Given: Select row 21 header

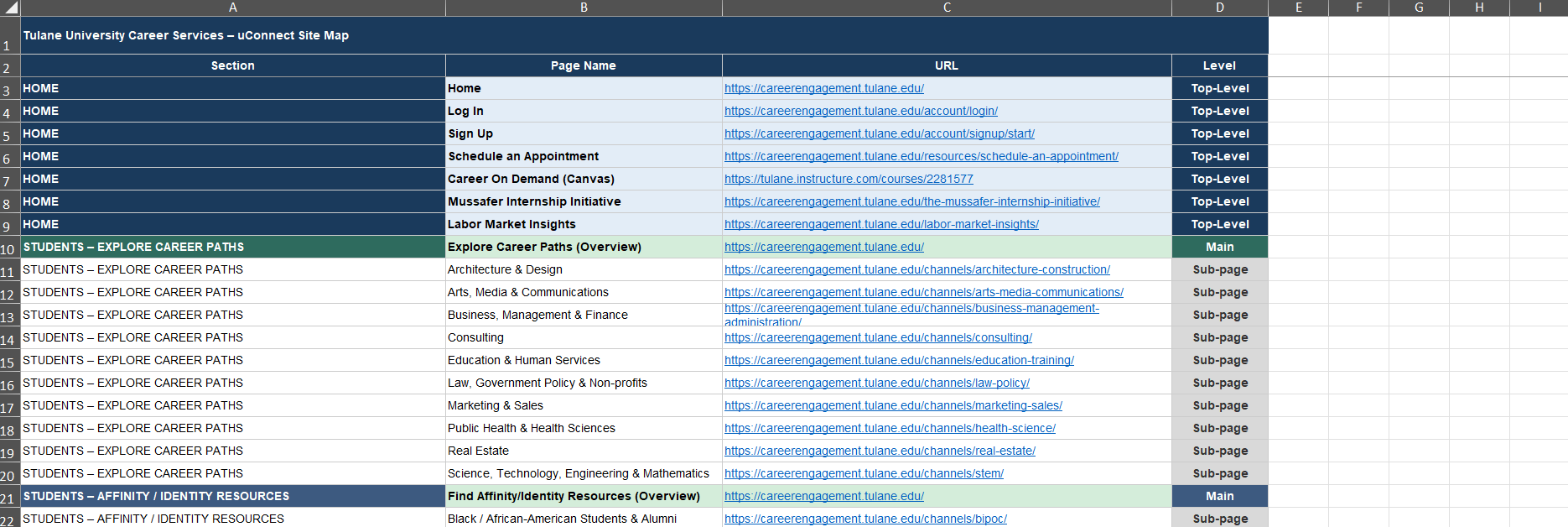Looking at the screenshot, I should (10, 496).
